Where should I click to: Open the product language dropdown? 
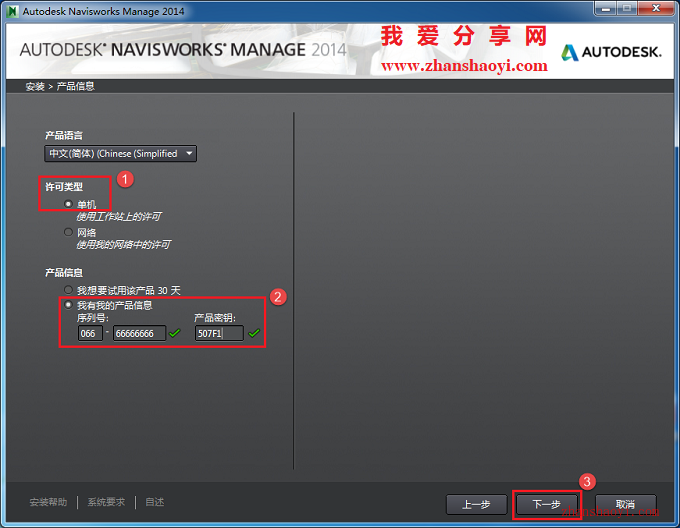pos(121,153)
